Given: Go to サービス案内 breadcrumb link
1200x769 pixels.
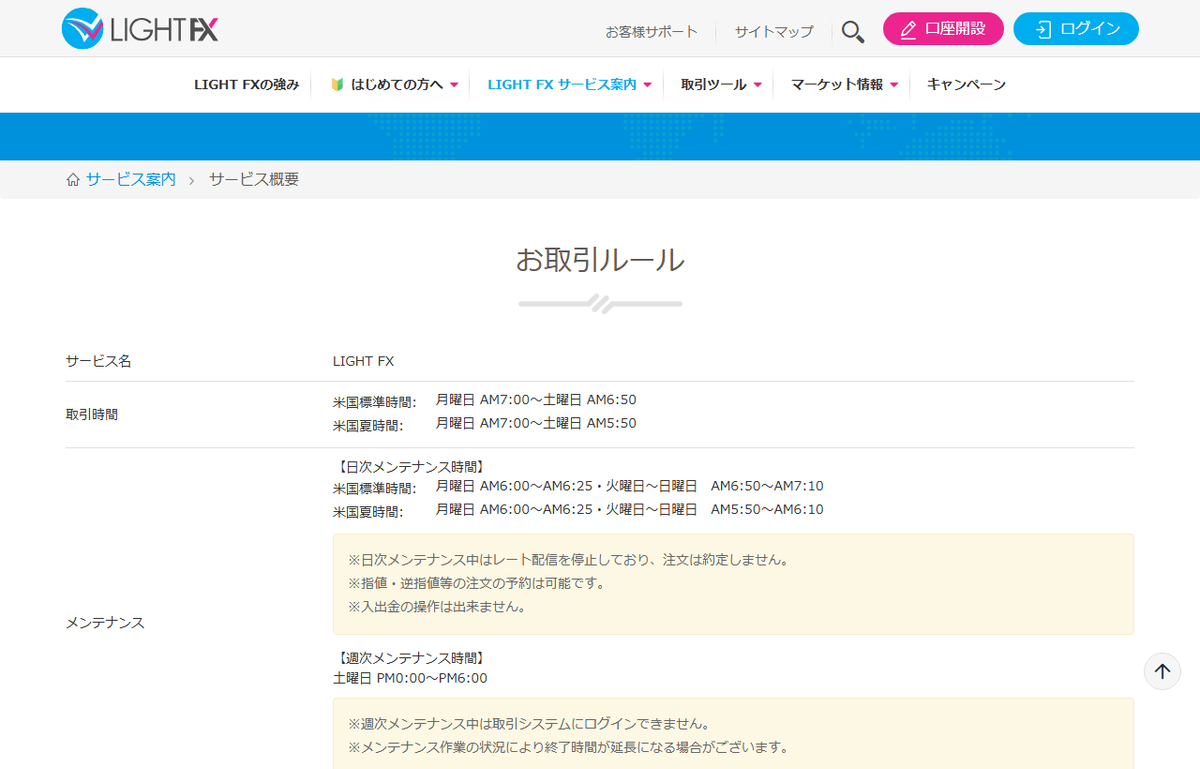Looking at the screenshot, I should [x=131, y=179].
